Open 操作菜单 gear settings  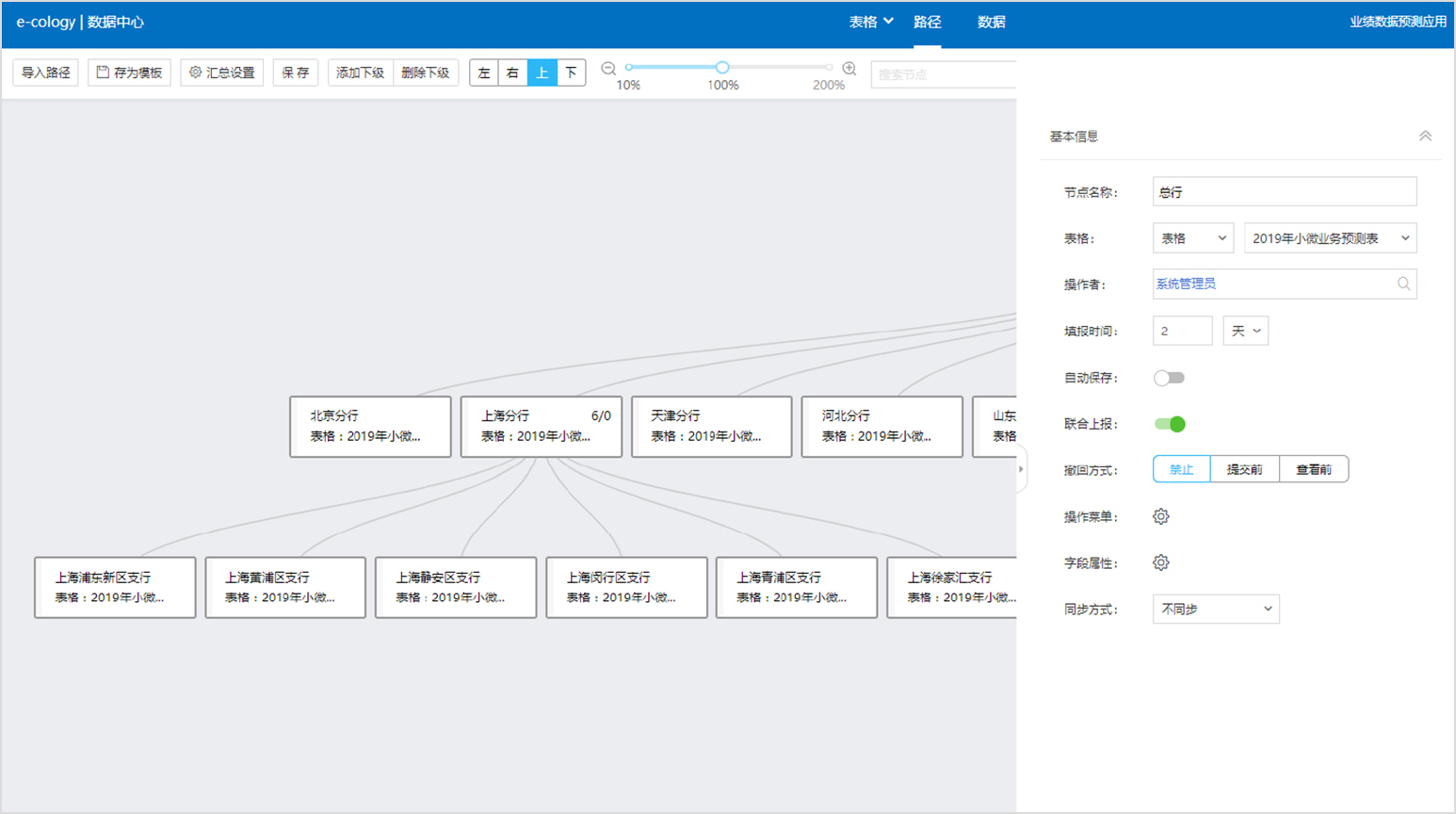point(1160,516)
